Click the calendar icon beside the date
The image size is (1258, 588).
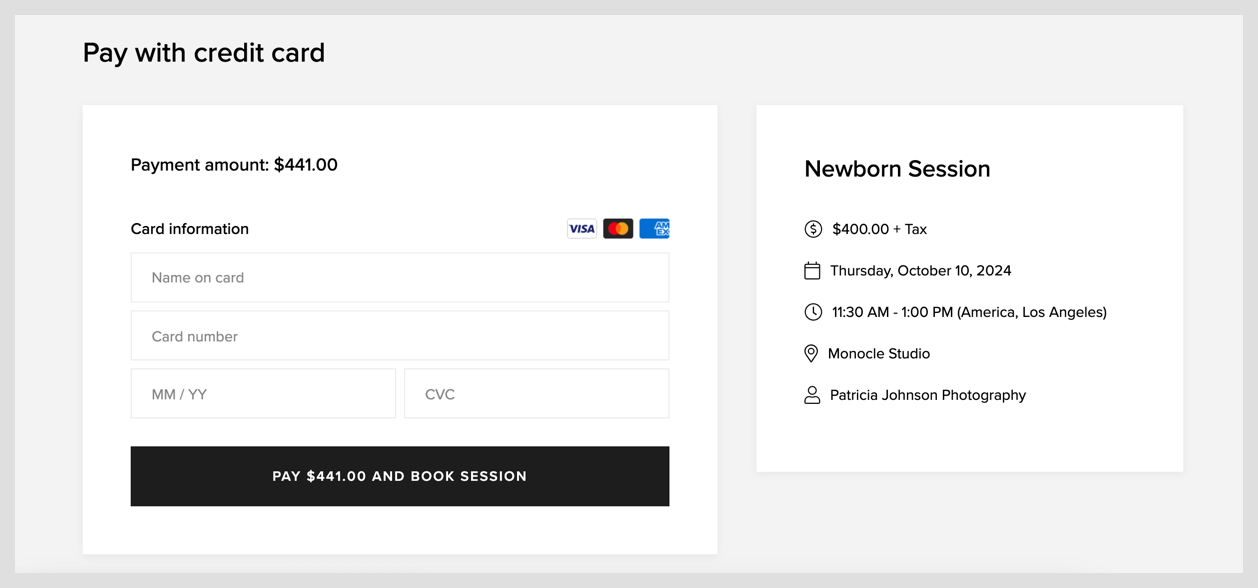(x=812, y=270)
